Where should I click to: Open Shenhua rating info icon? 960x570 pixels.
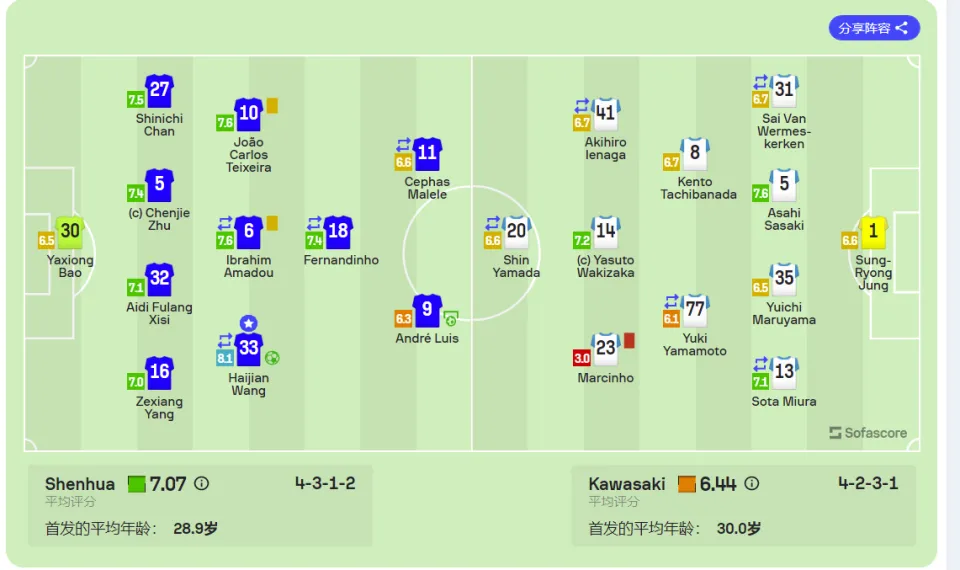click(201, 484)
